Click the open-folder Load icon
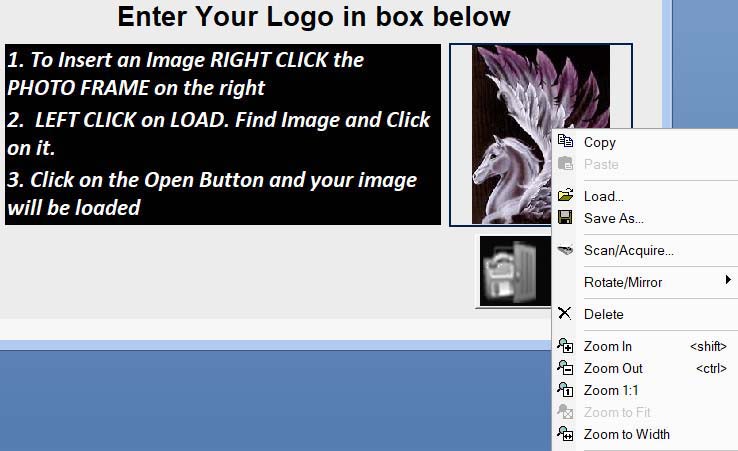Viewport: 738px width, 451px height. tap(565, 195)
